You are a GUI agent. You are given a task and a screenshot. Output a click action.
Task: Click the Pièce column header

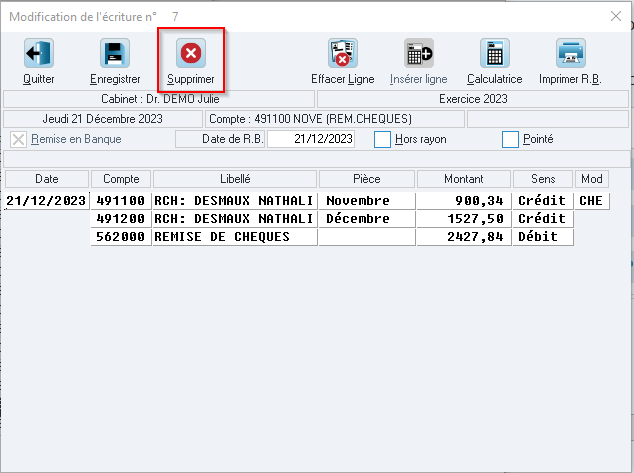click(x=367, y=179)
